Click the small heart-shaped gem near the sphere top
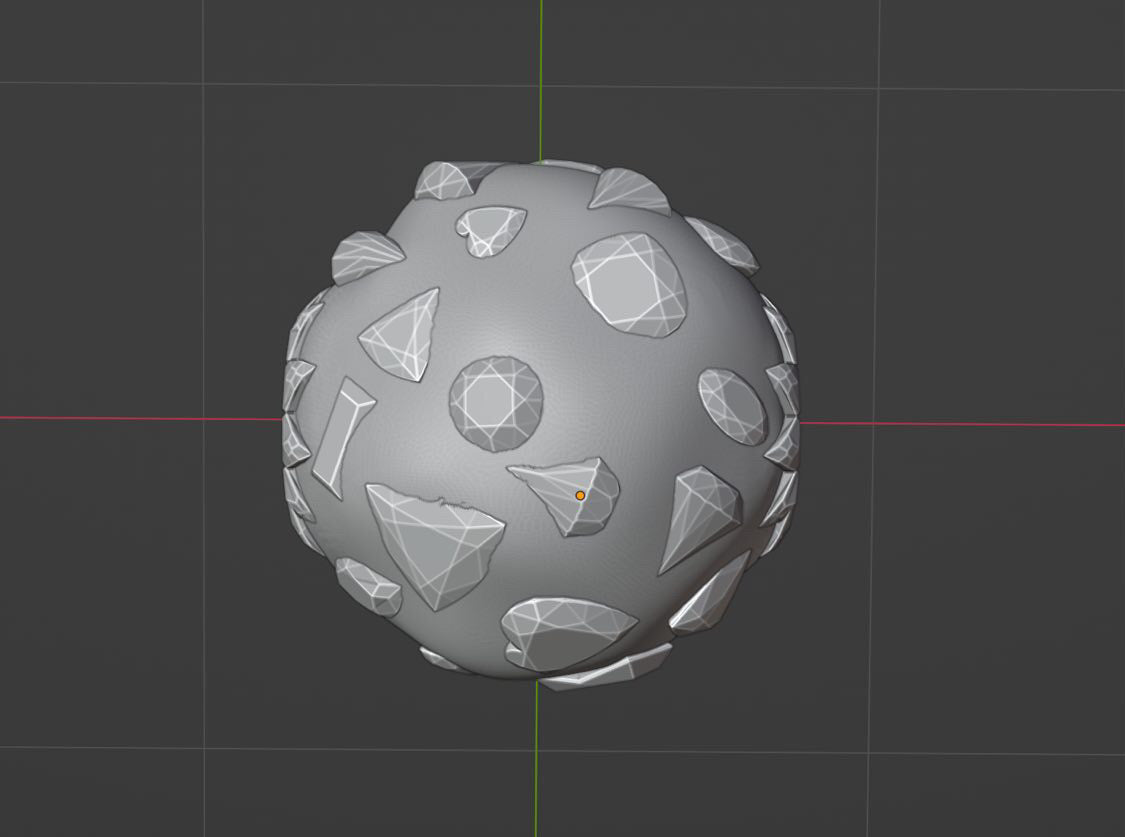Screen dimensions: 1125x837 click(x=490, y=230)
